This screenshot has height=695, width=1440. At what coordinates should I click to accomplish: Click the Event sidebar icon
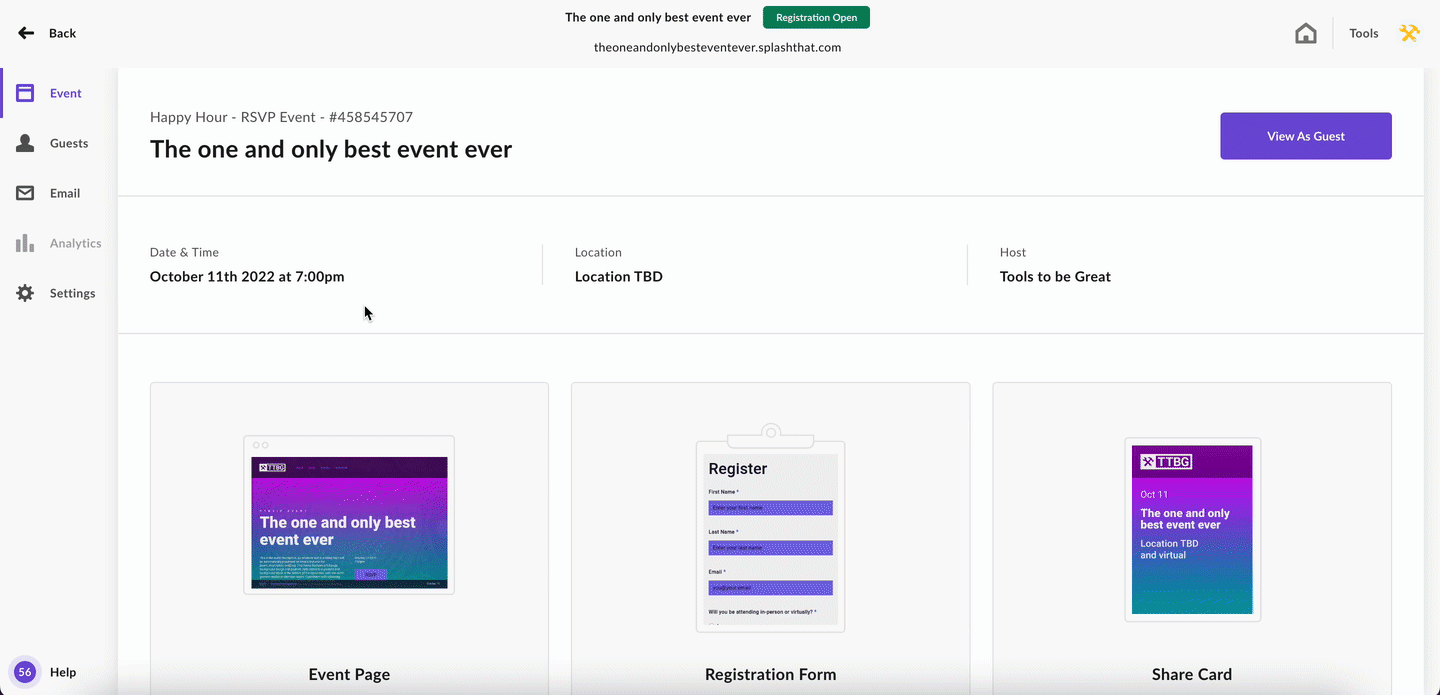click(x=25, y=93)
